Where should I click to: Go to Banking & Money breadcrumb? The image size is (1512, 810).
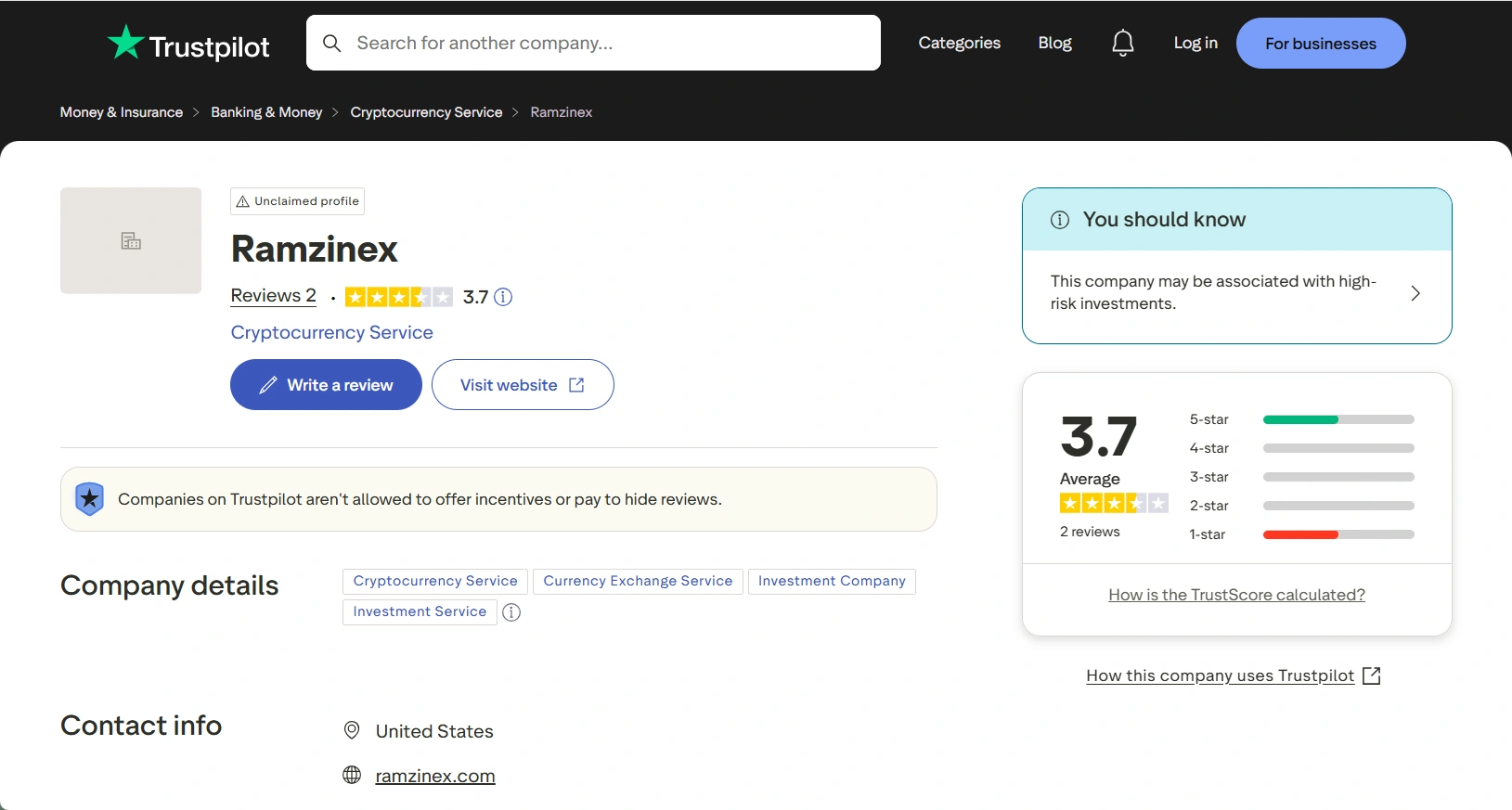[266, 112]
